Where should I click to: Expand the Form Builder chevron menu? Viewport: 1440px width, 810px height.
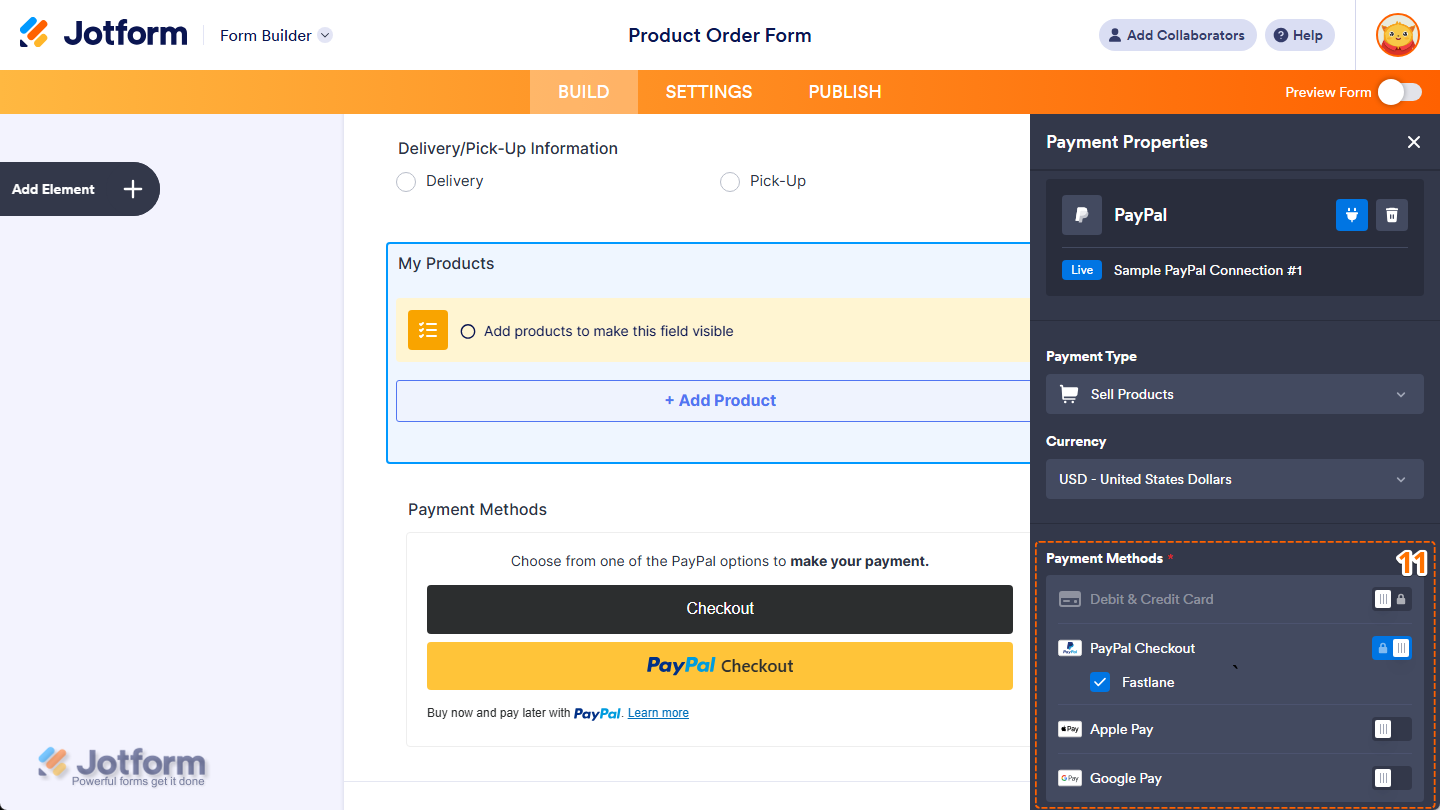[x=324, y=35]
